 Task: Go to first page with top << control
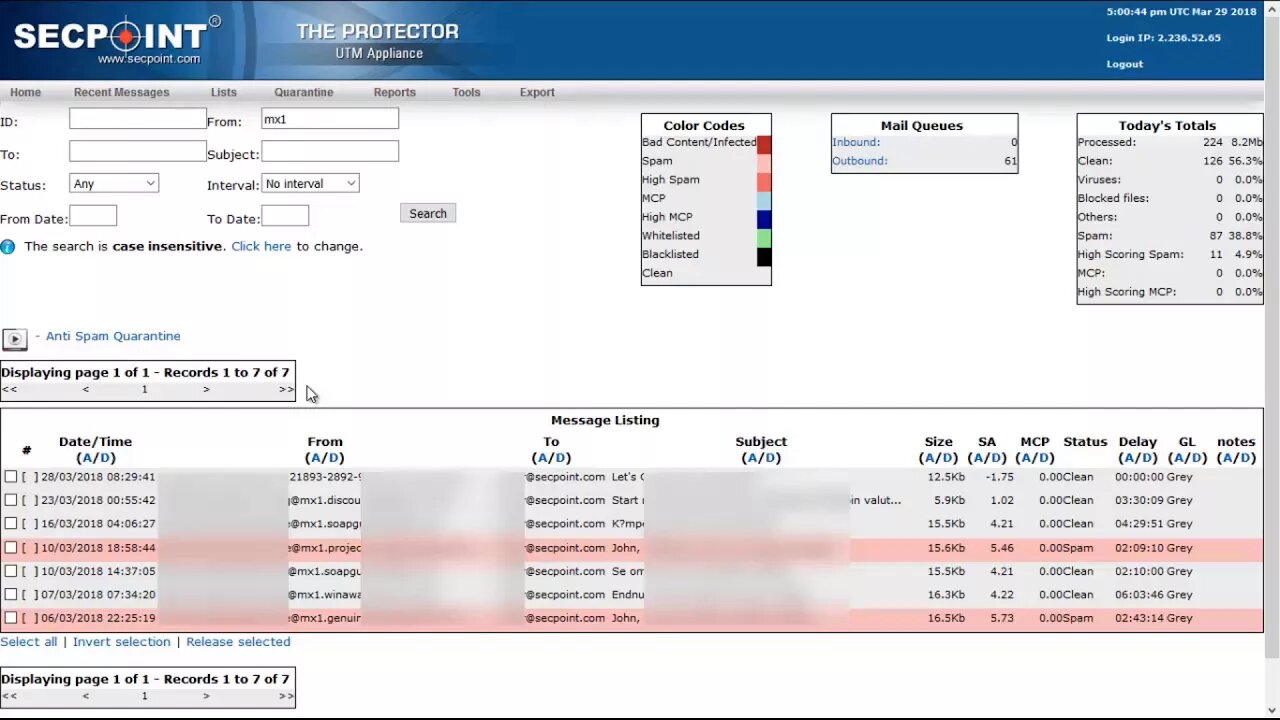(x=9, y=390)
